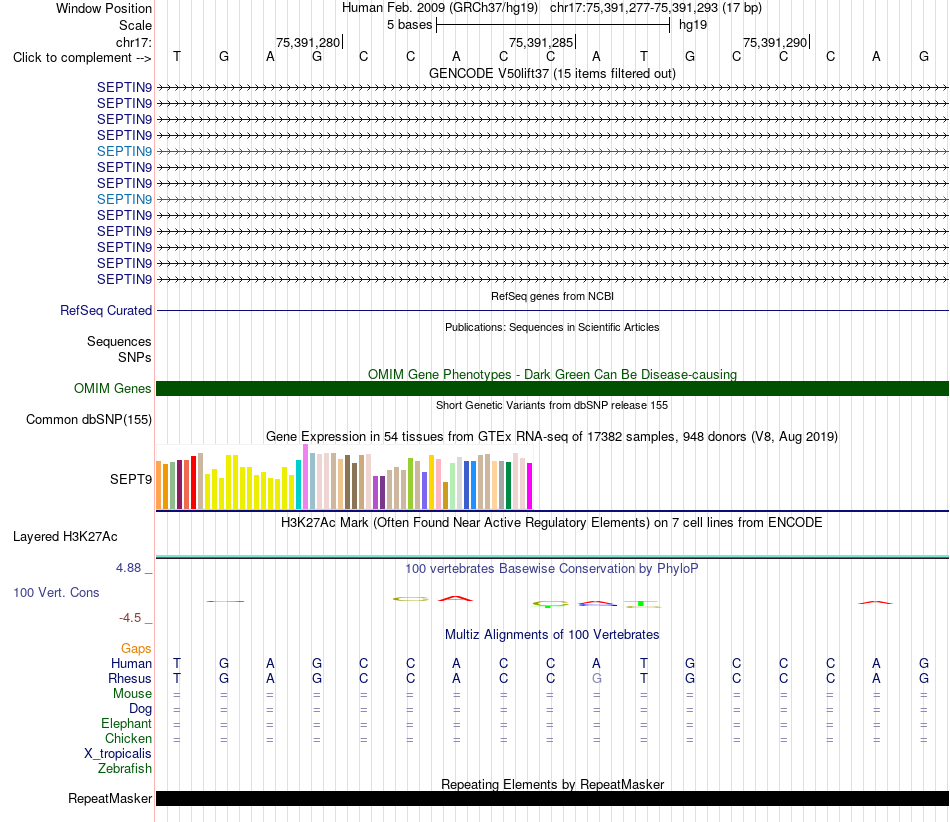Image resolution: width=950 pixels, height=822 pixels.
Task: Click the 'RefSeq Curated' track label
Action: point(105,310)
